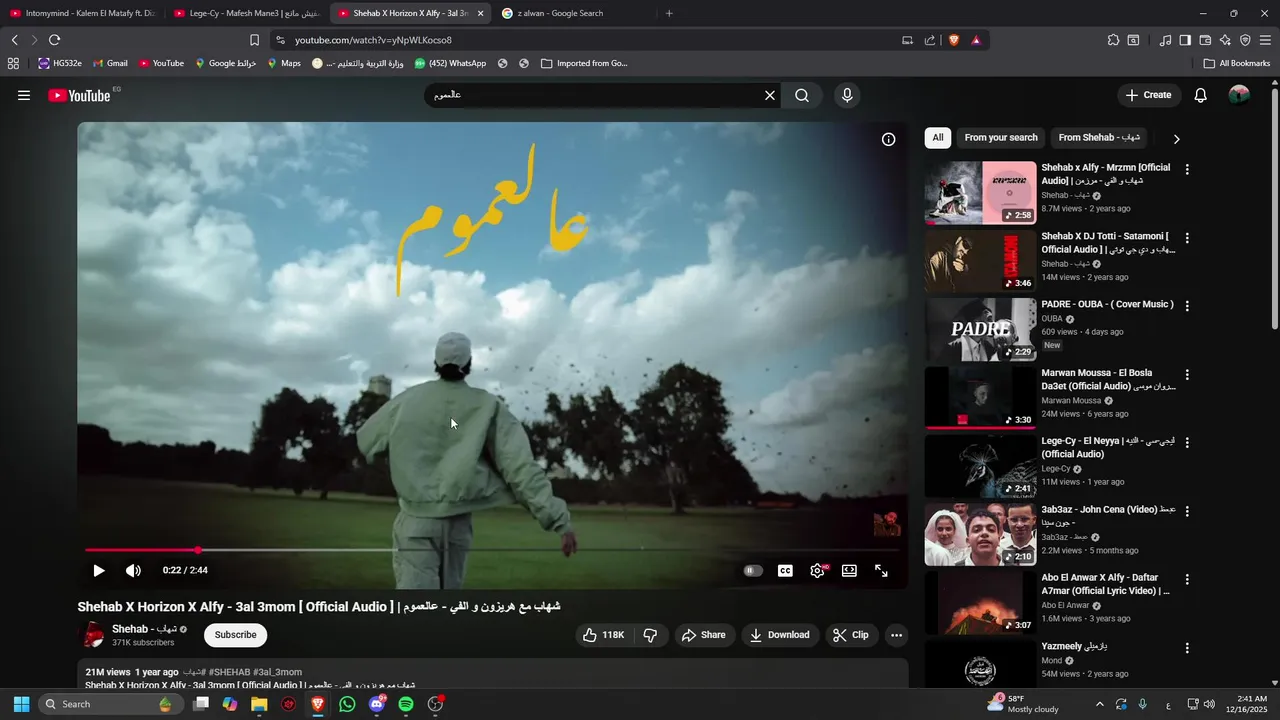Subscribe to the Shehab channel

pyautogui.click(x=235, y=635)
